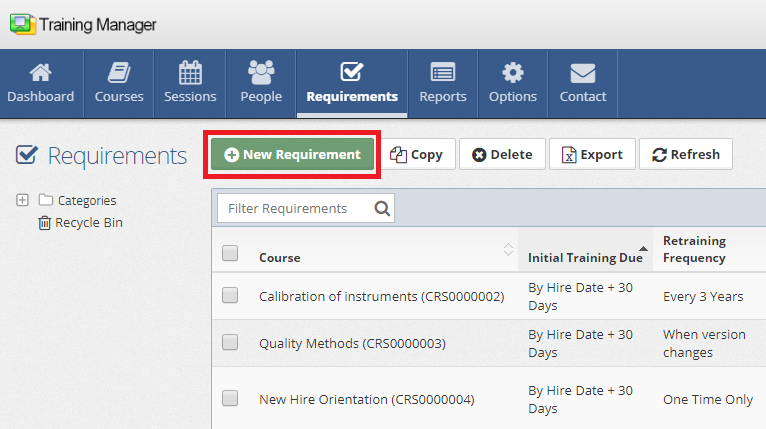The height and width of the screenshot is (429, 766).
Task: Click Quality Methods row's By Hire Date + 30 Days
Action: tap(580, 343)
